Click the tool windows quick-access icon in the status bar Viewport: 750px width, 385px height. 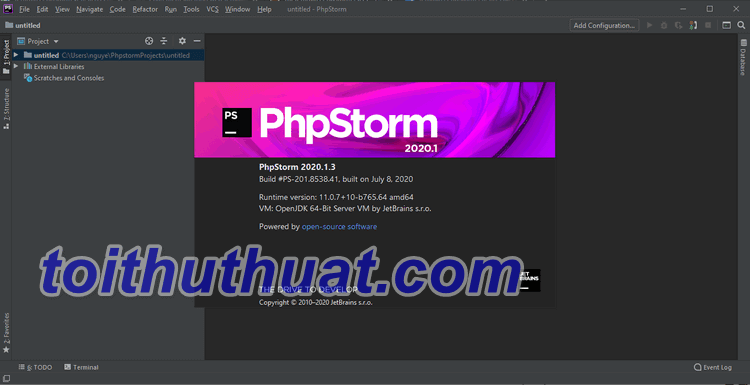coord(7,378)
